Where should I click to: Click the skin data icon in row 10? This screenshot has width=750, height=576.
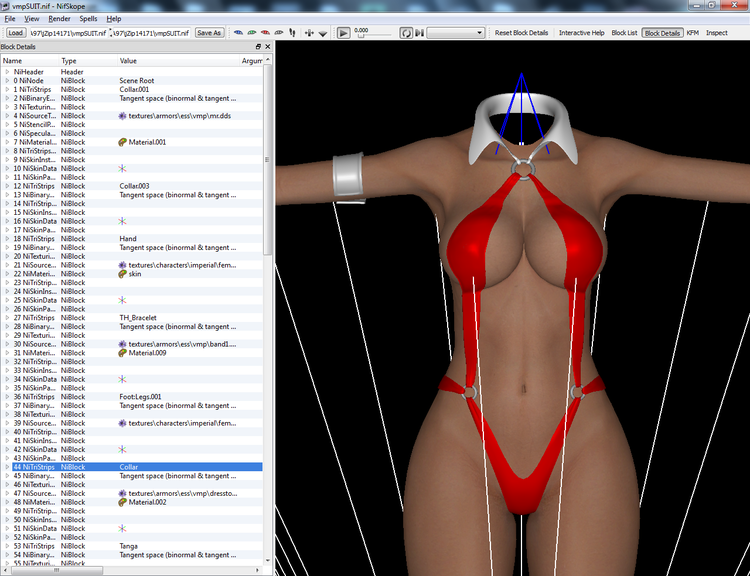coord(122,168)
